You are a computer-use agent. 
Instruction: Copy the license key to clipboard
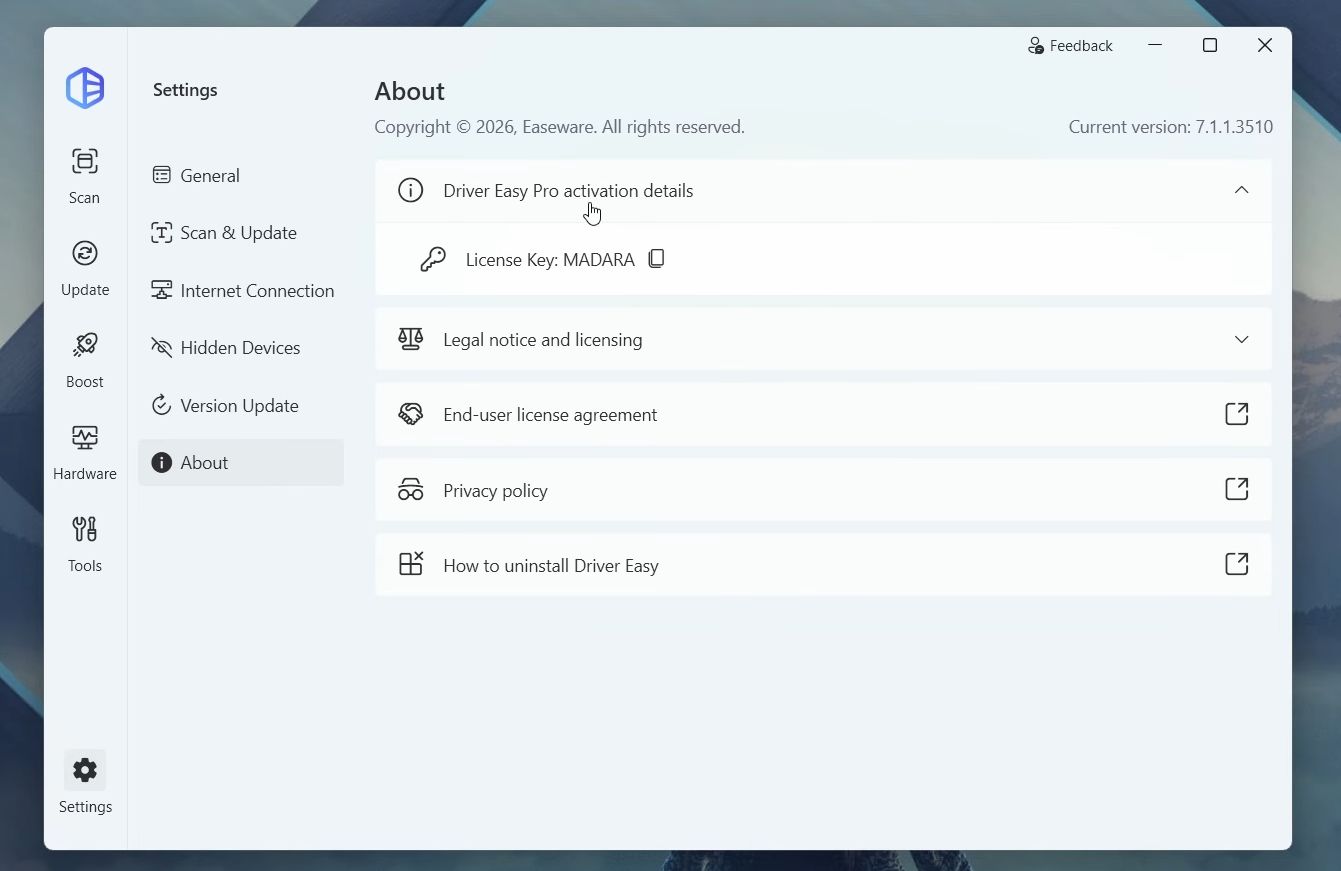point(657,259)
